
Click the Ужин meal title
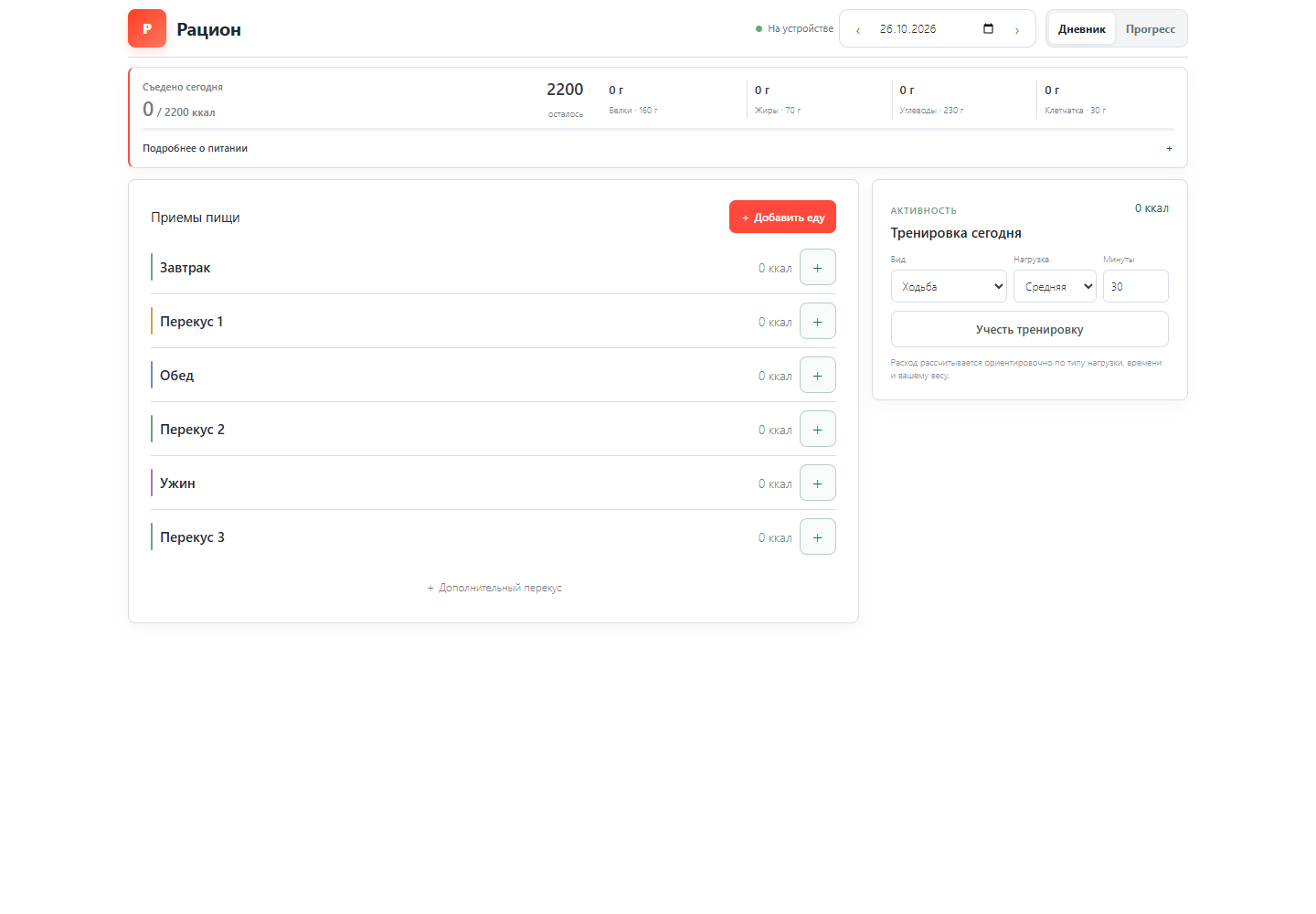click(x=178, y=484)
